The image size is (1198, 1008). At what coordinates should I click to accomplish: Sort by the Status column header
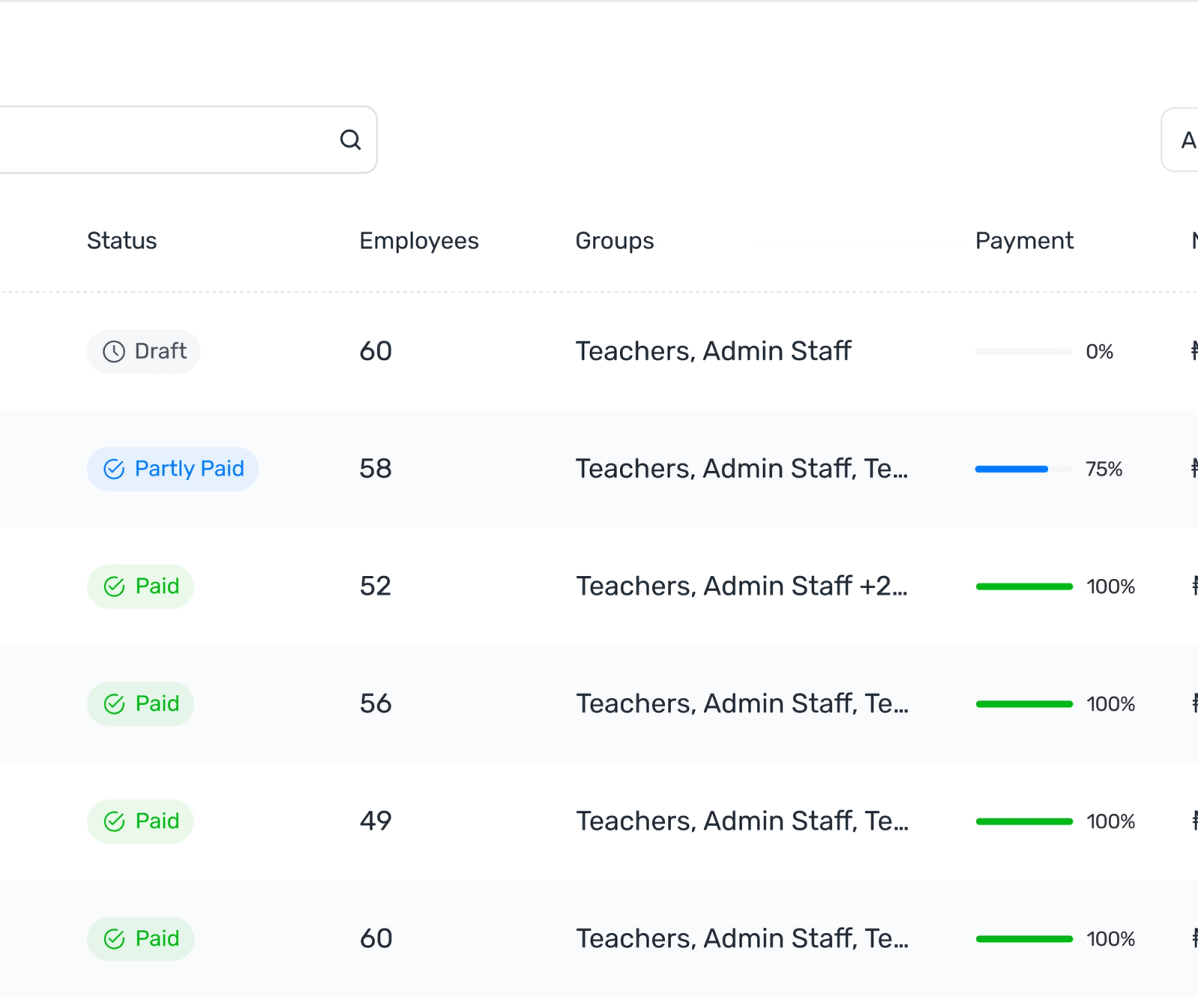pyautogui.click(x=122, y=240)
